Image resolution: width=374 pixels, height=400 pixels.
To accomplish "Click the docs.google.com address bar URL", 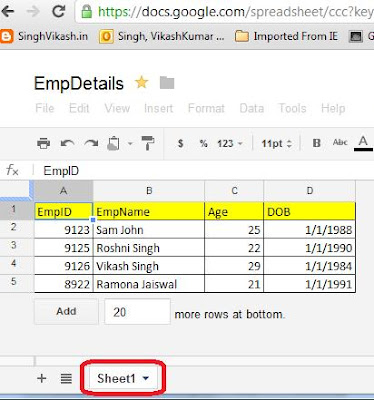I will point(235,12).
